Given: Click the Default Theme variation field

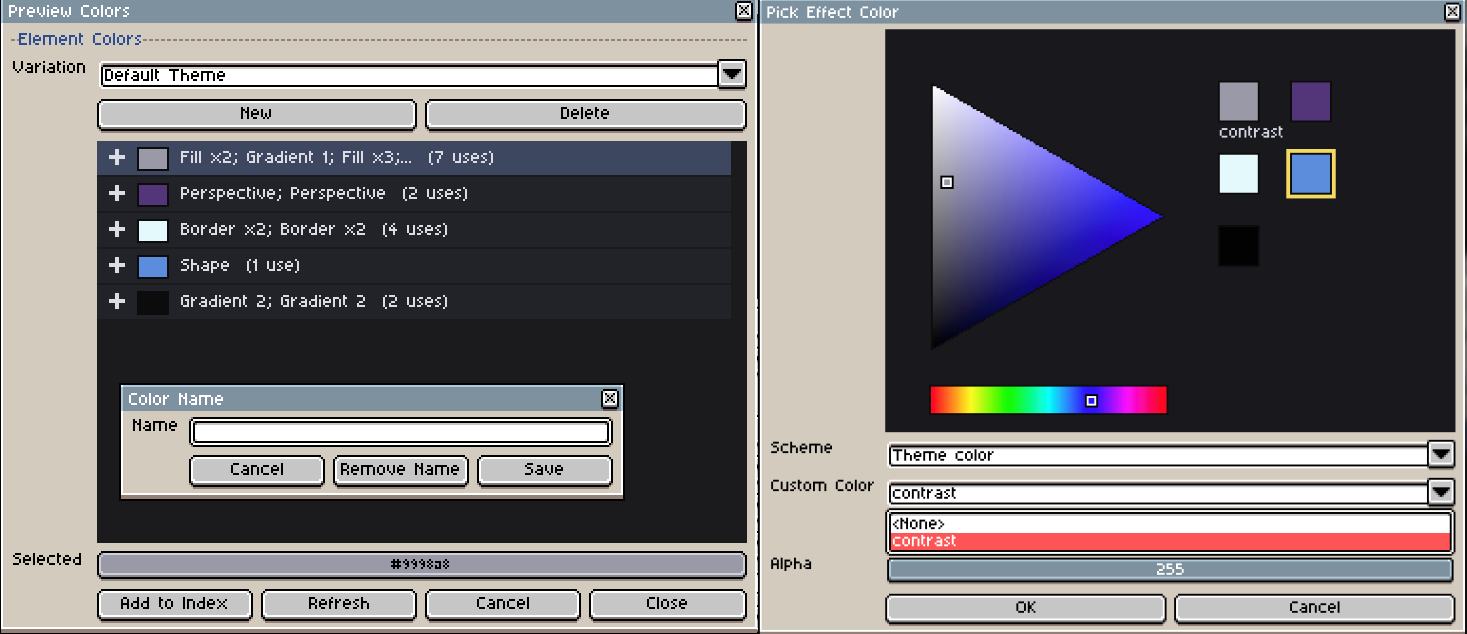Looking at the screenshot, I should (409, 75).
